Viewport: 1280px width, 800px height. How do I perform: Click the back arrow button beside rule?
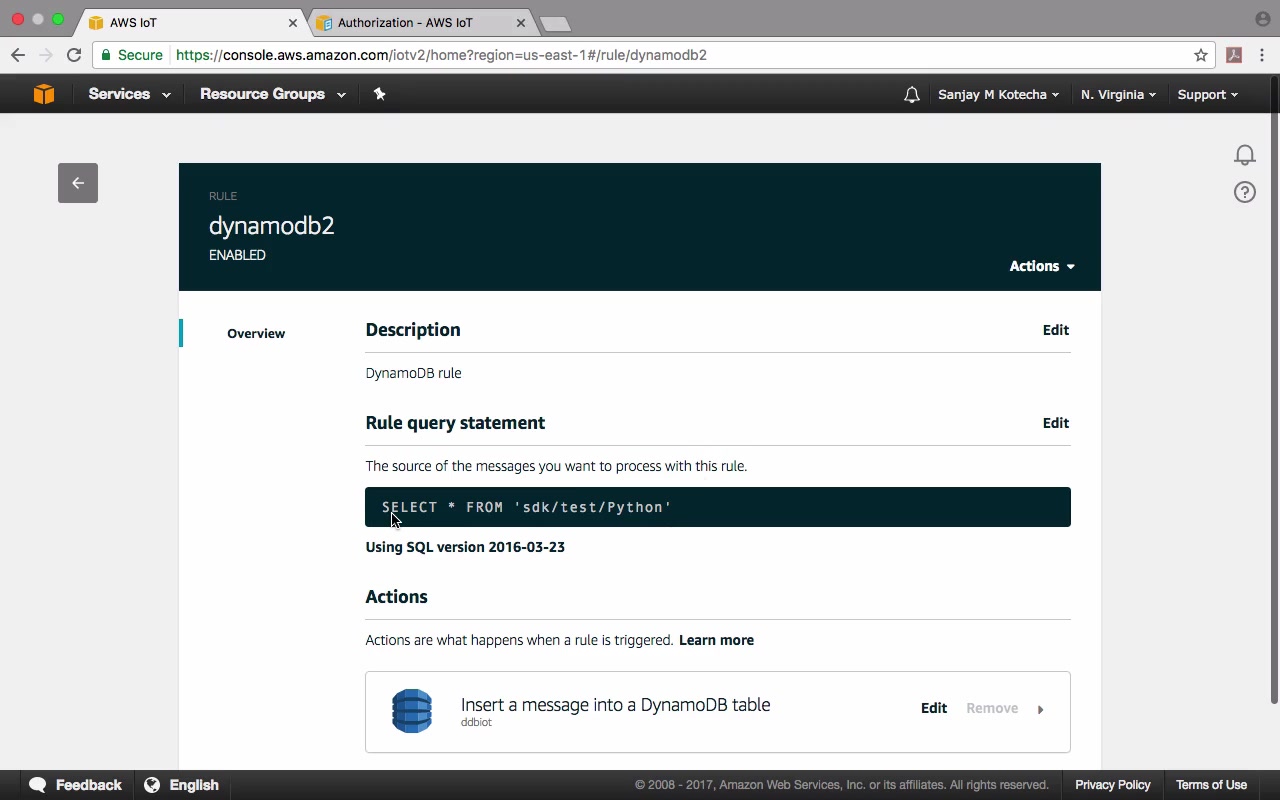pyautogui.click(x=78, y=183)
